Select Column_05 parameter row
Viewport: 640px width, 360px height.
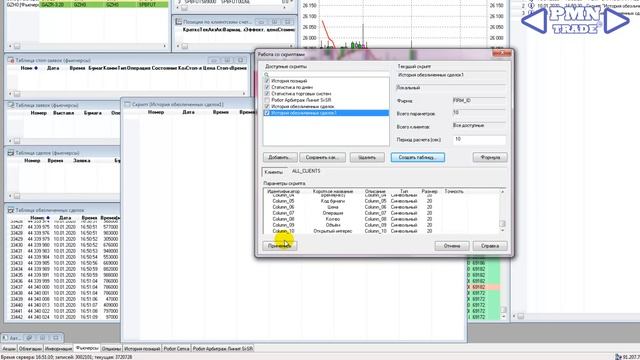[x=382, y=201]
